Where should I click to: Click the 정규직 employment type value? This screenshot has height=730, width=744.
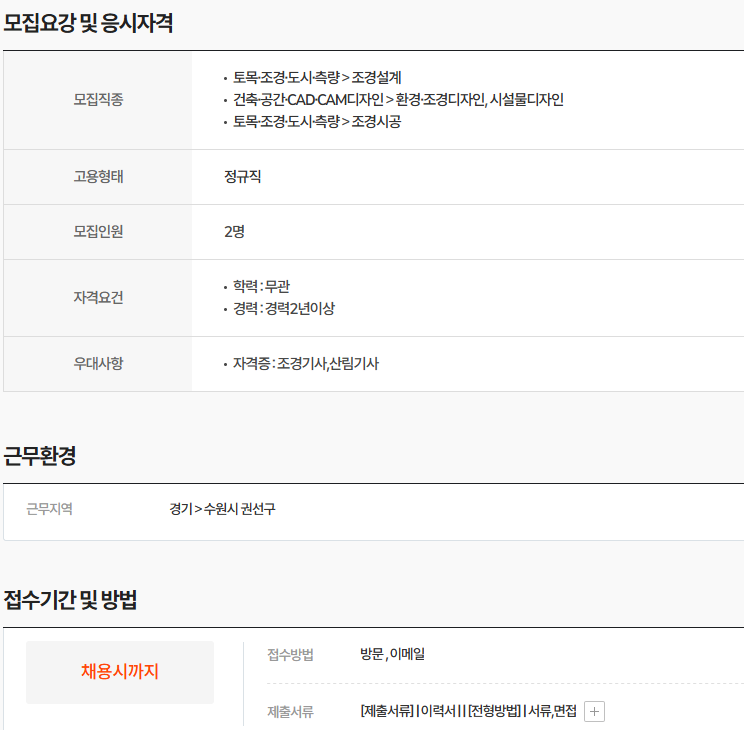click(x=242, y=177)
